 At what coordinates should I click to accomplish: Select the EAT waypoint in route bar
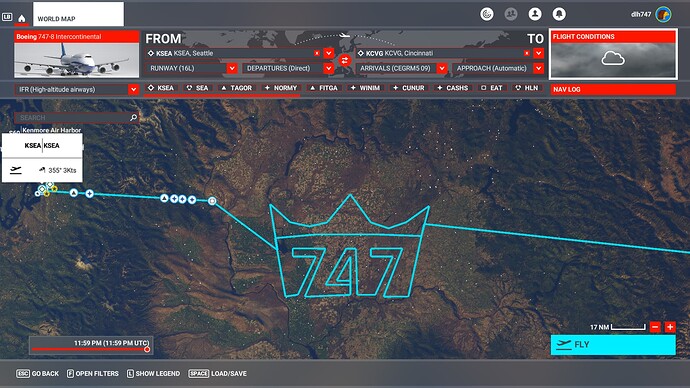(x=492, y=88)
